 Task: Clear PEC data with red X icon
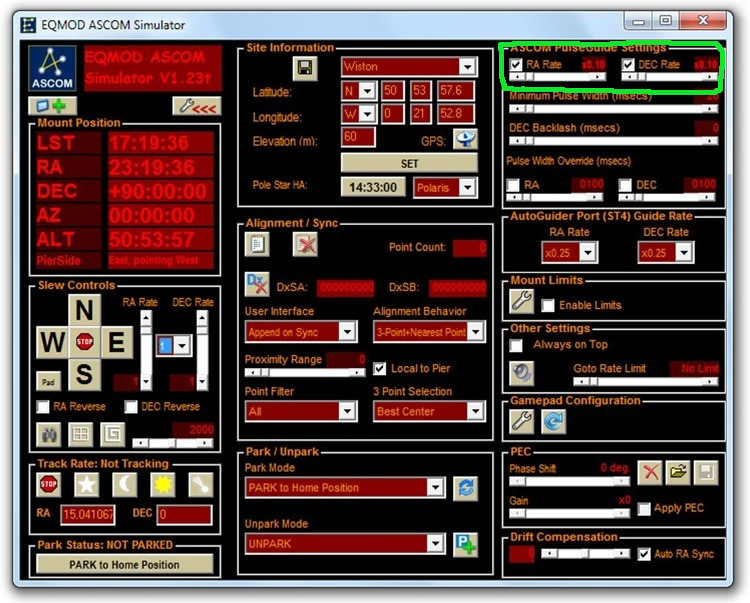(x=650, y=473)
